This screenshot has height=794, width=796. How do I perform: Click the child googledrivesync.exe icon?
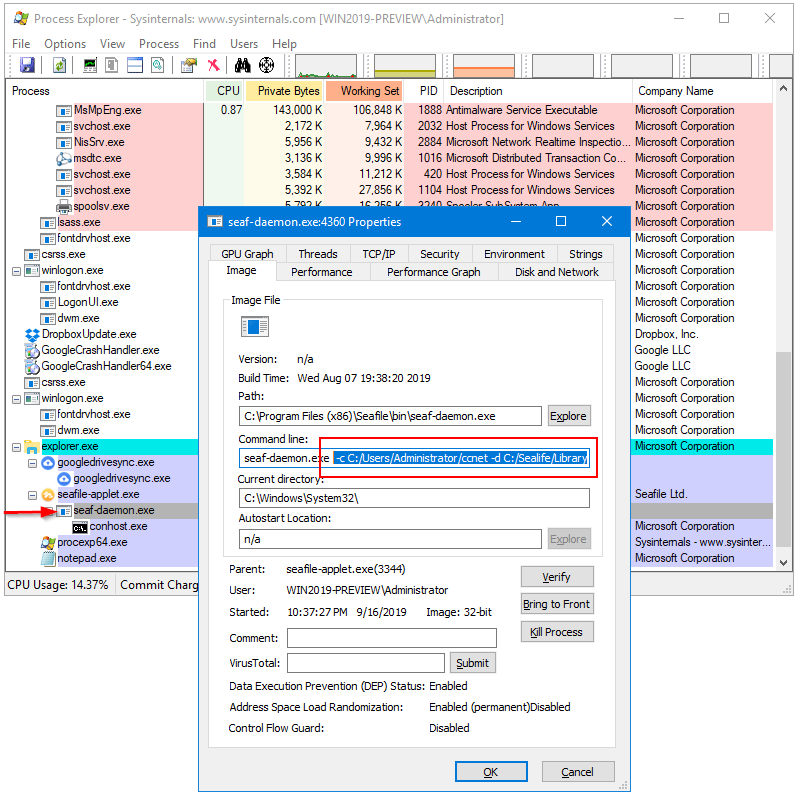tap(64, 479)
